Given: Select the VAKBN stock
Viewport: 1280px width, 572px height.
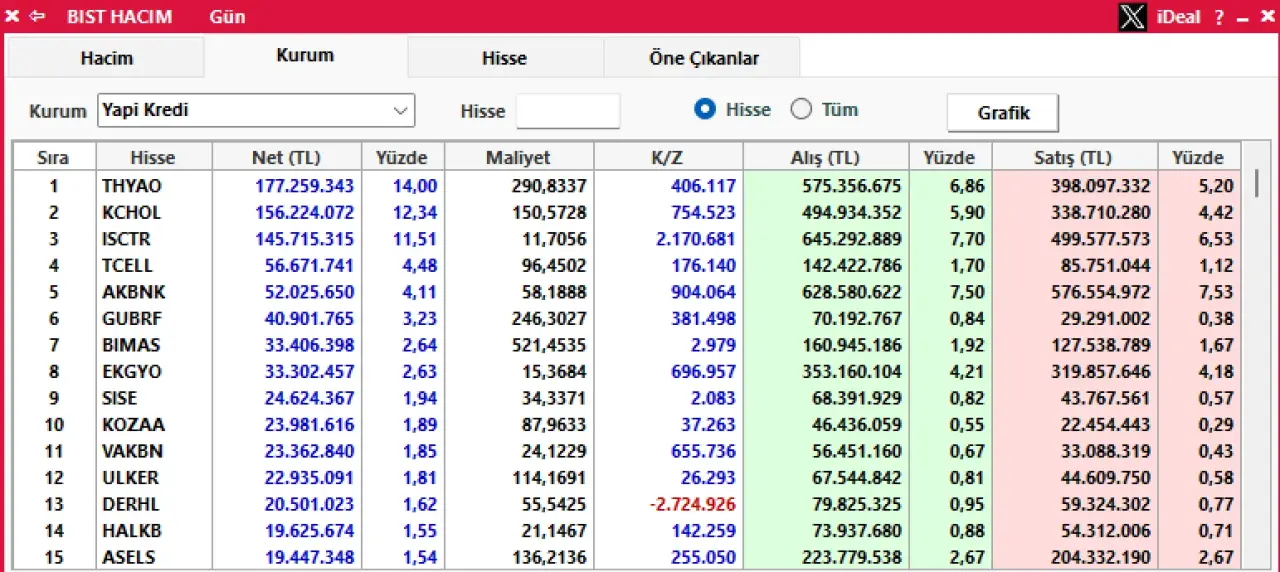Looking at the screenshot, I should point(132,451).
